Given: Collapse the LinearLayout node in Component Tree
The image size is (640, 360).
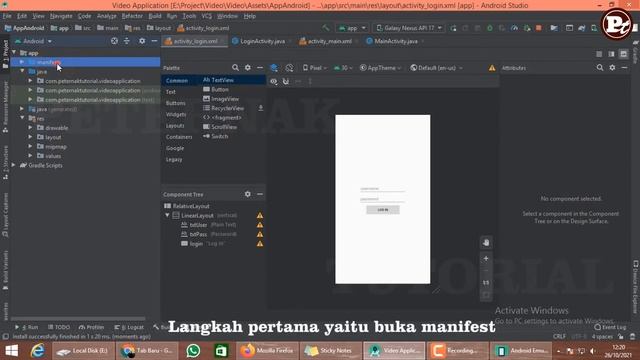Looking at the screenshot, I should (x=167, y=215).
